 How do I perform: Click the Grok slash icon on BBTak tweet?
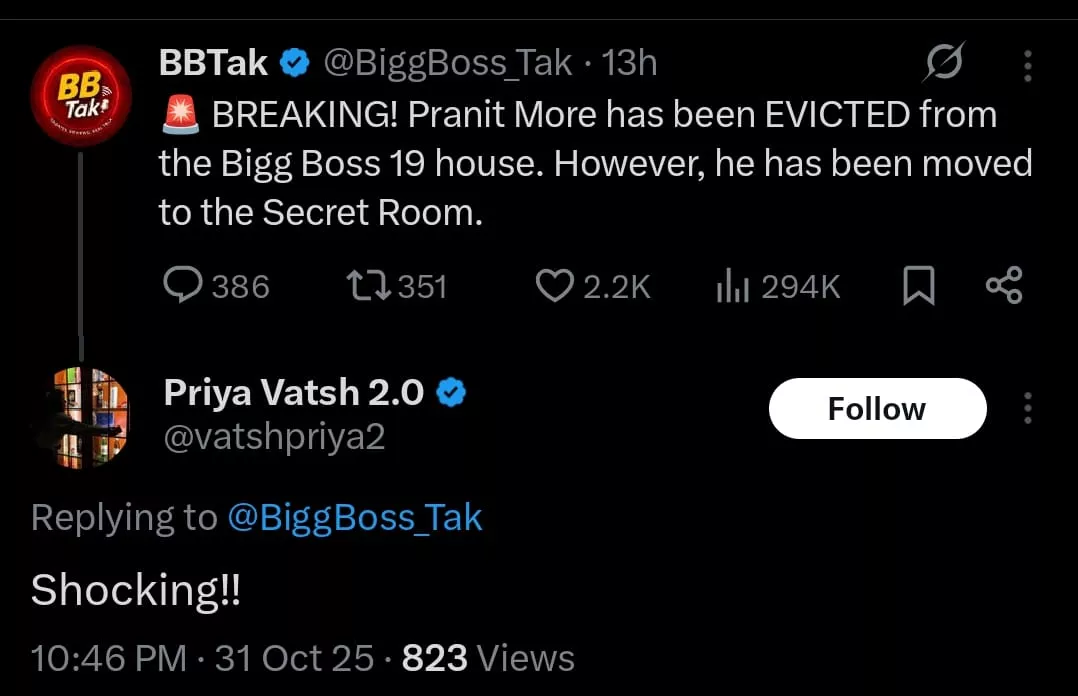tap(944, 65)
